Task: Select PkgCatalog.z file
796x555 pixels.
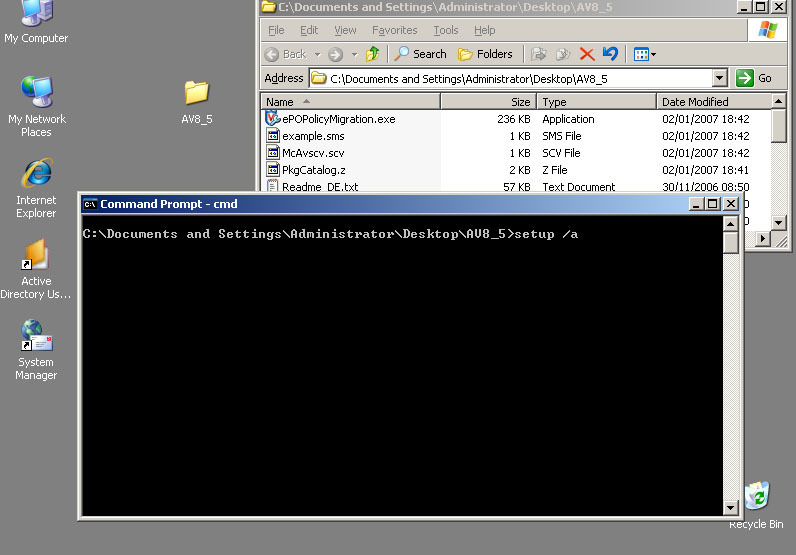Action: click(x=314, y=170)
